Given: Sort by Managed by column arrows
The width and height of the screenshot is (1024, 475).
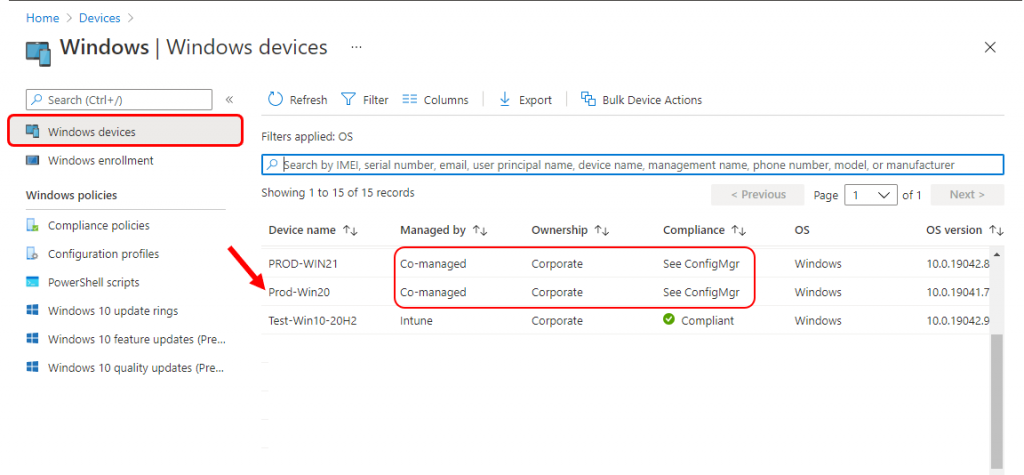Looking at the screenshot, I should pos(481,231).
